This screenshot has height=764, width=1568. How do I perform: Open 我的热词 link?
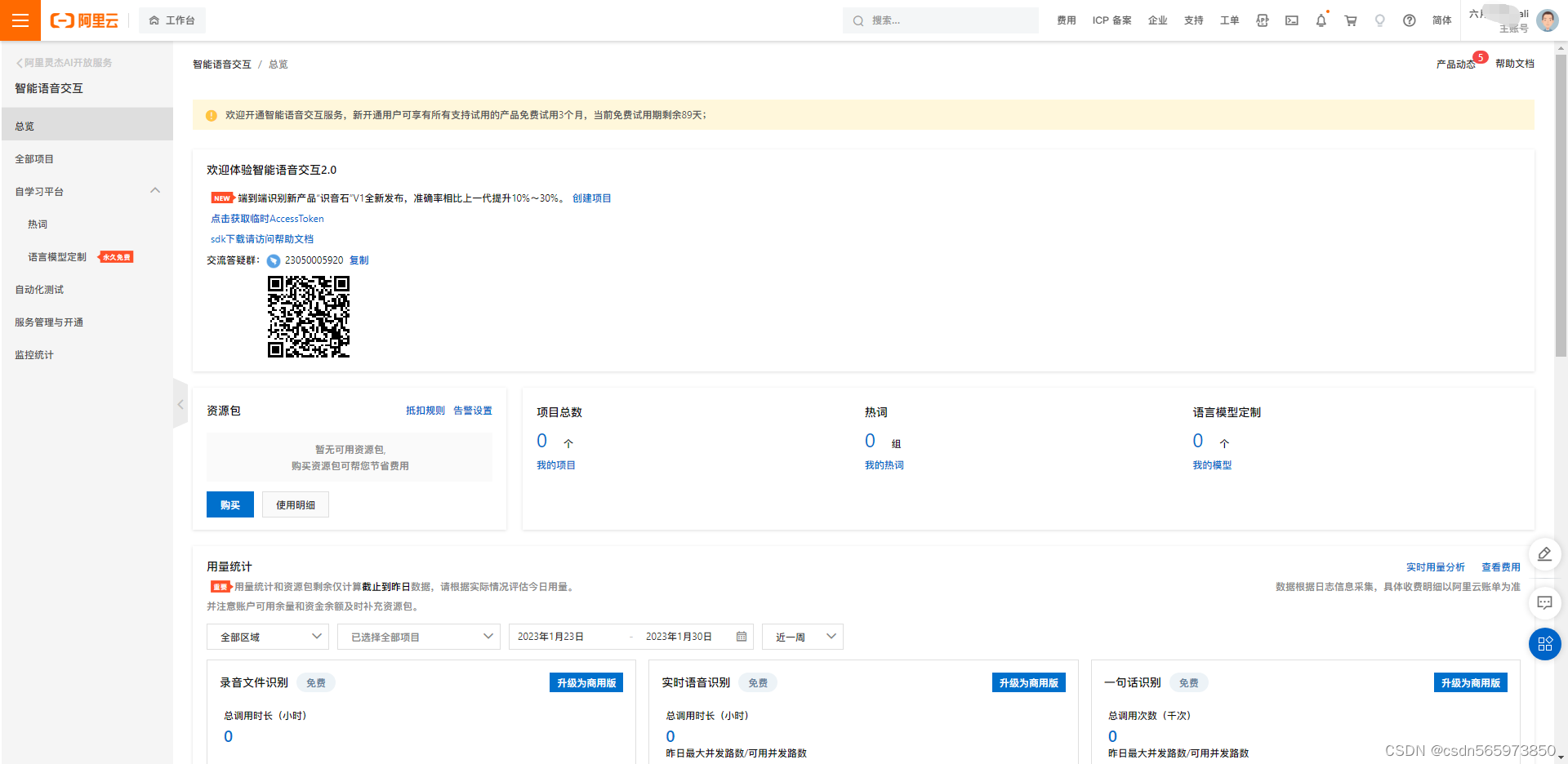point(884,465)
